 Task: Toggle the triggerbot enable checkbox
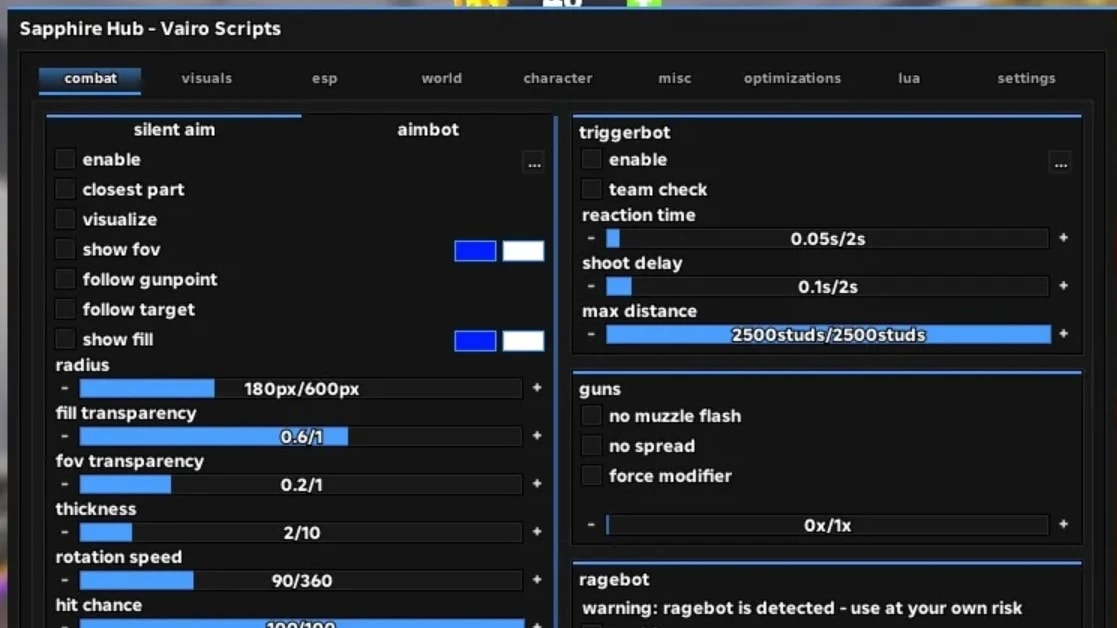tap(591, 159)
